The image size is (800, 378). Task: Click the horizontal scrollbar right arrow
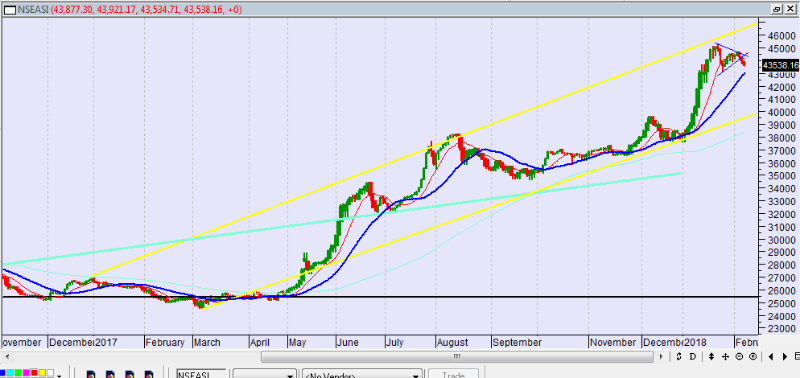[x=662, y=357]
